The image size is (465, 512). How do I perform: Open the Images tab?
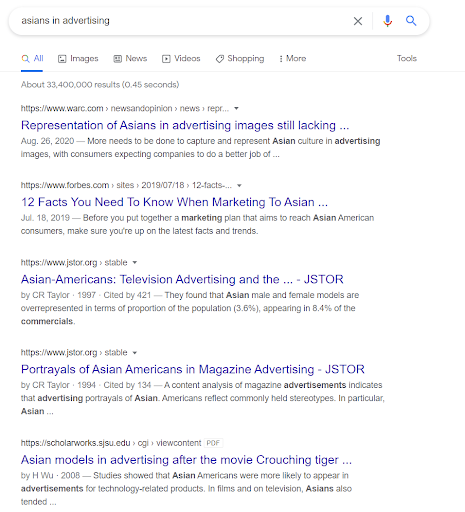point(78,59)
